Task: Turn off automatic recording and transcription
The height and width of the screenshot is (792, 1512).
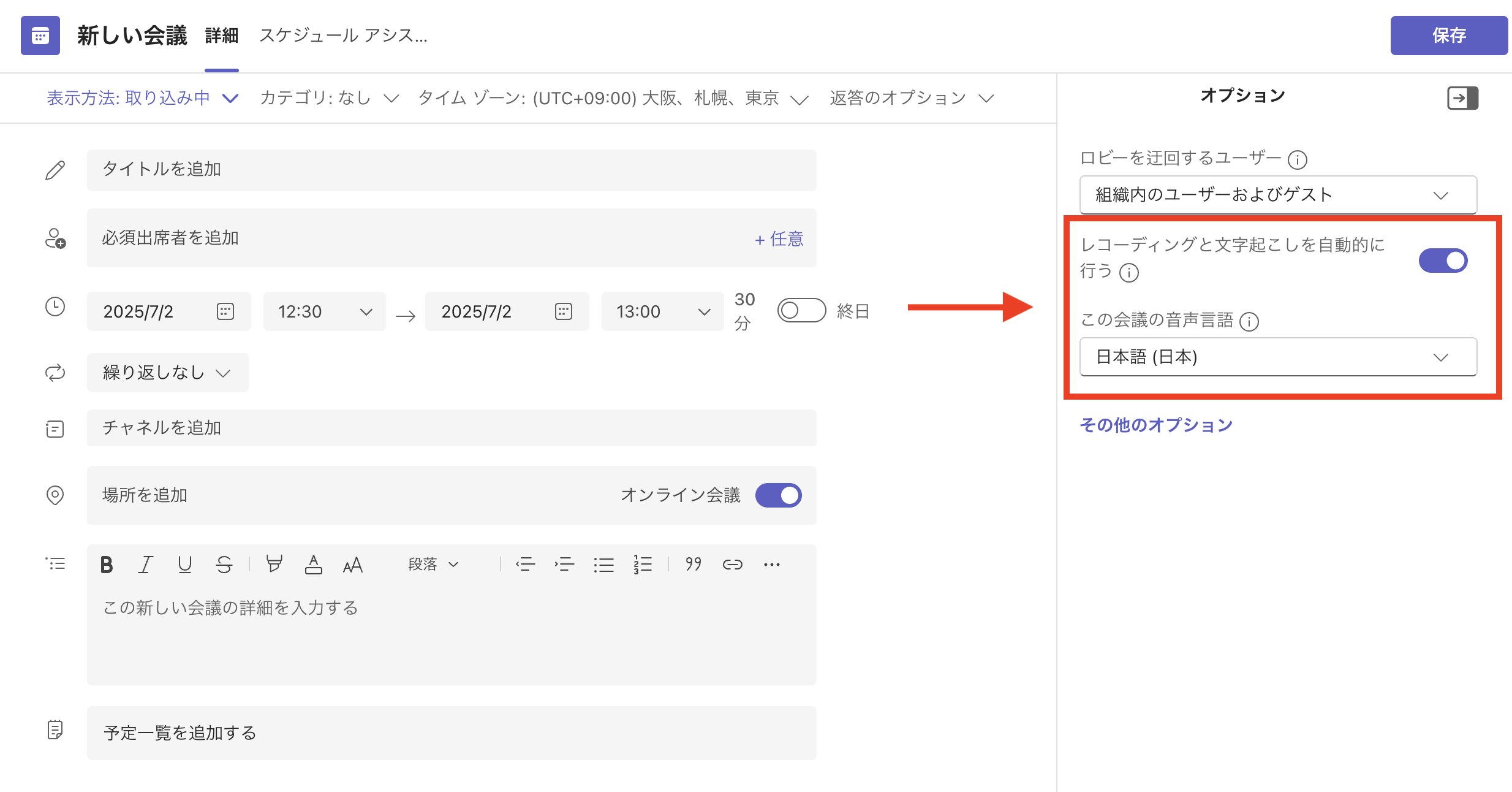Action: coord(1443,260)
